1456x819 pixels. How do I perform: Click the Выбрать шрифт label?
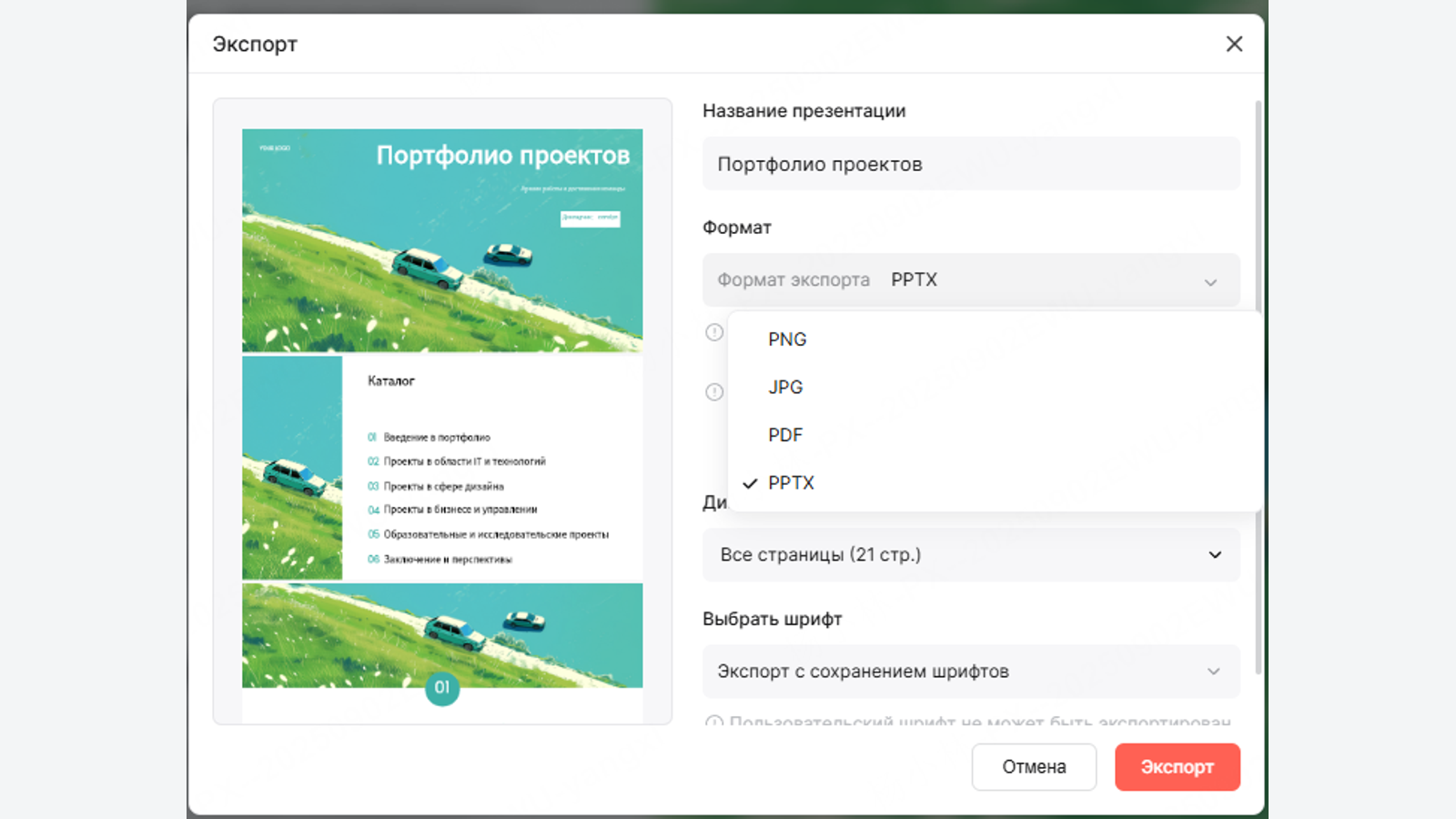(773, 619)
